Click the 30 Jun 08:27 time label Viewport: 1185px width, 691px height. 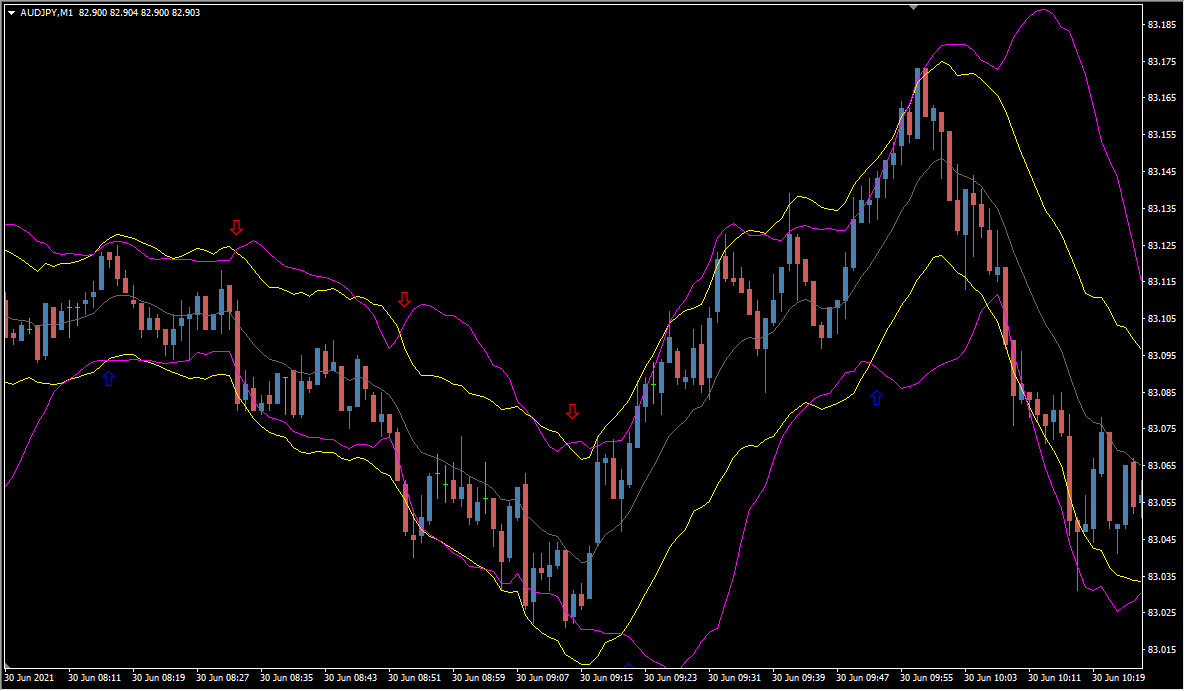[x=222, y=678]
